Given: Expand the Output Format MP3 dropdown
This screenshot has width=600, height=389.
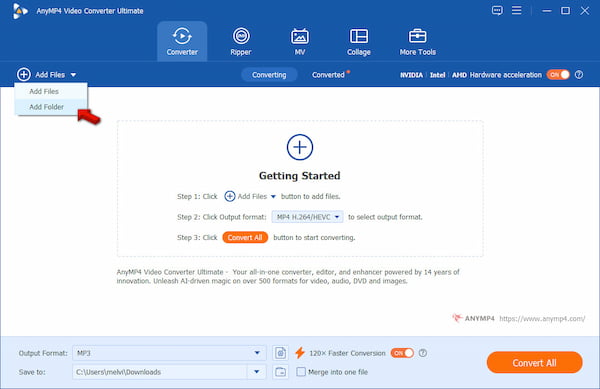Looking at the screenshot, I should (169, 353).
